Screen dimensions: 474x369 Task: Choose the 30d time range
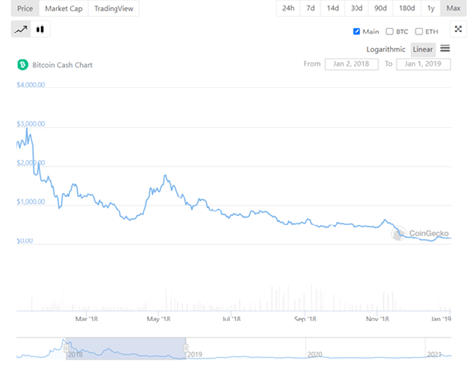pyautogui.click(x=357, y=8)
